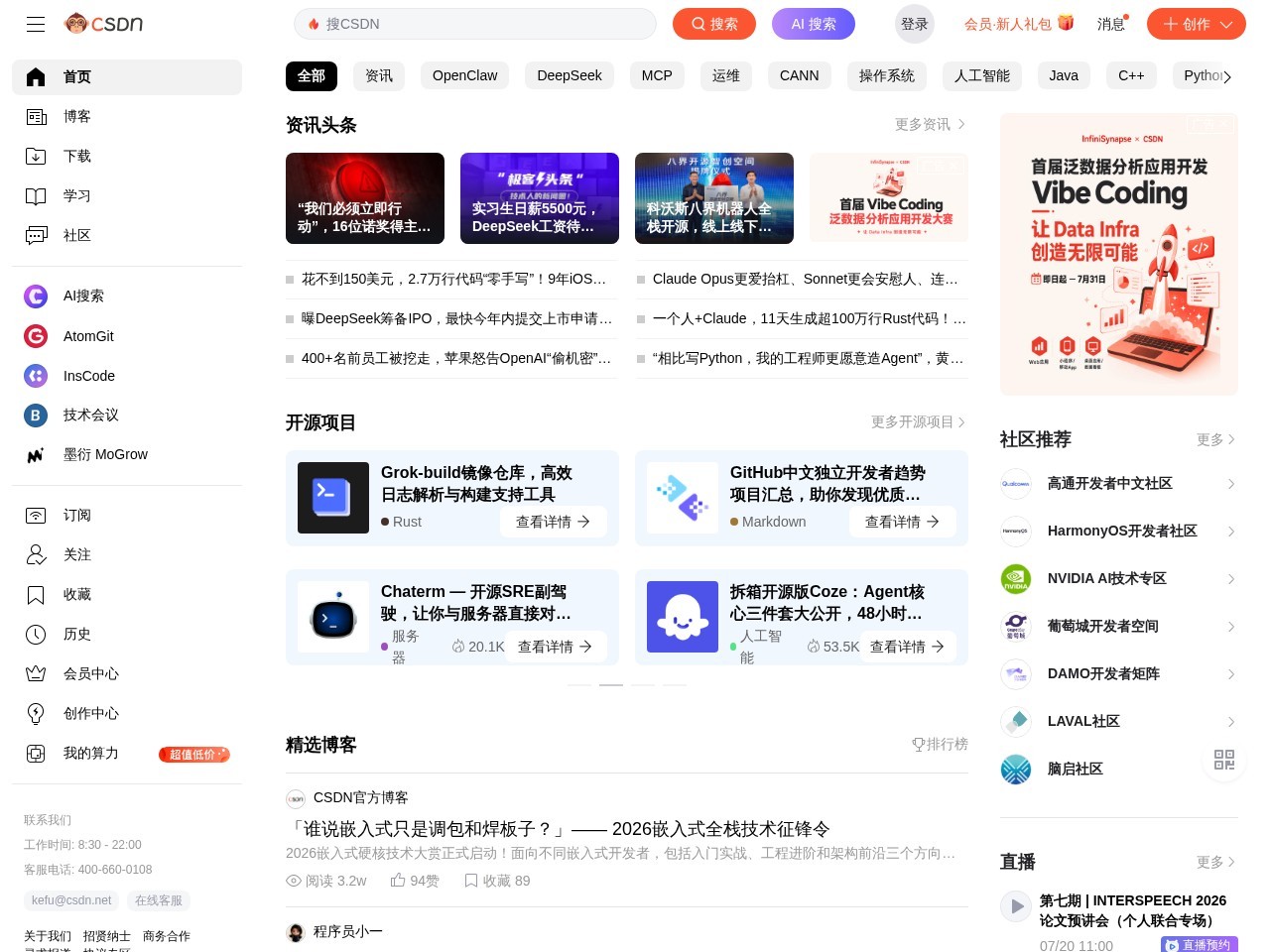Expand more category tabs with right chevron
The width and height of the screenshot is (1270, 952).
[1227, 76]
